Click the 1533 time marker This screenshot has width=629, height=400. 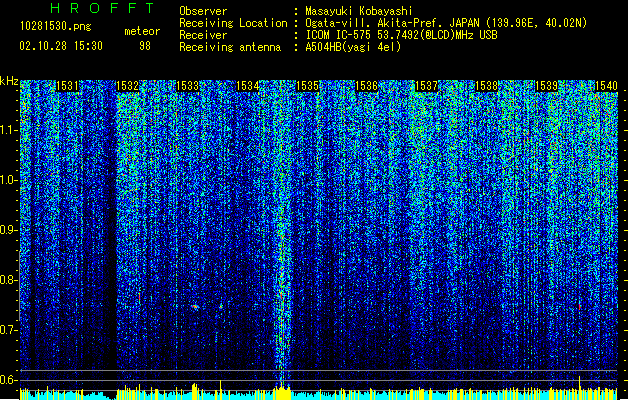coord(187,86)
